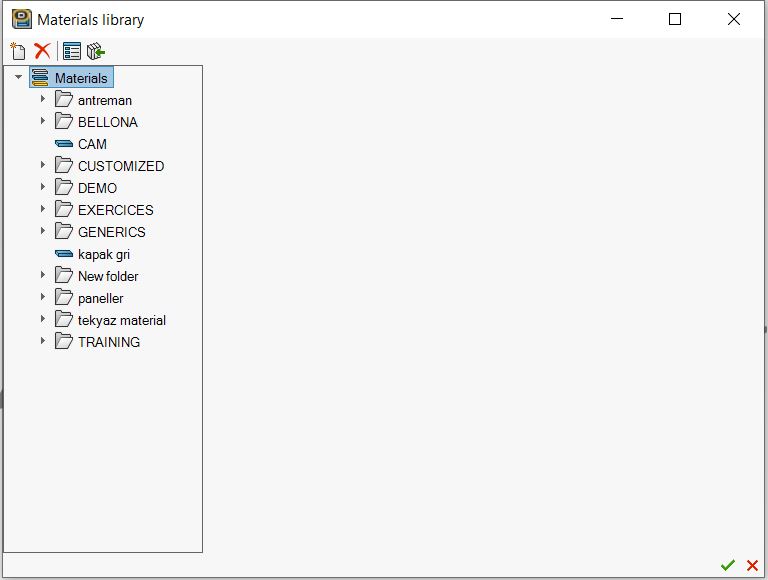Expand the CUSTOMIZED folder
The image size is (768, 580).
tap(43, 165)
